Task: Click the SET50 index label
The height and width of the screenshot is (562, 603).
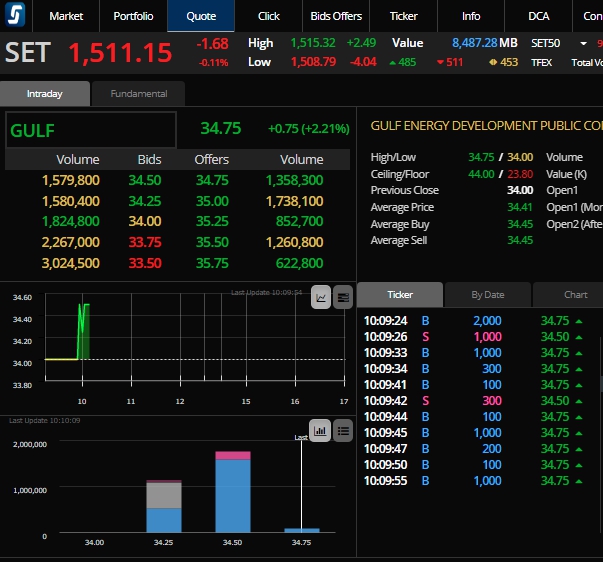Action: pos(545,43)
